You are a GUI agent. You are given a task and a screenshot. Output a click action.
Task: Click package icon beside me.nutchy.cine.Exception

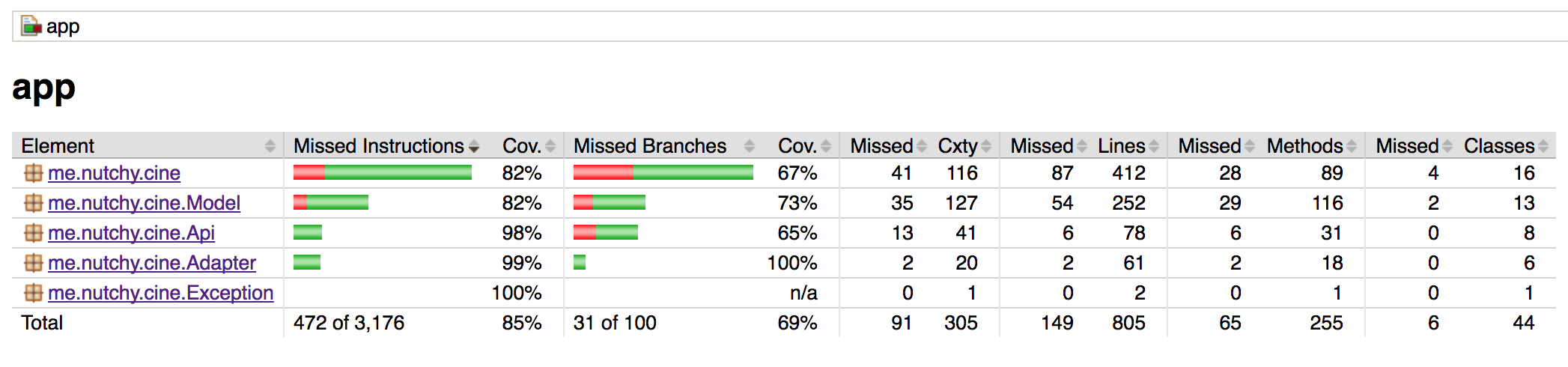(x=33, y=293)
